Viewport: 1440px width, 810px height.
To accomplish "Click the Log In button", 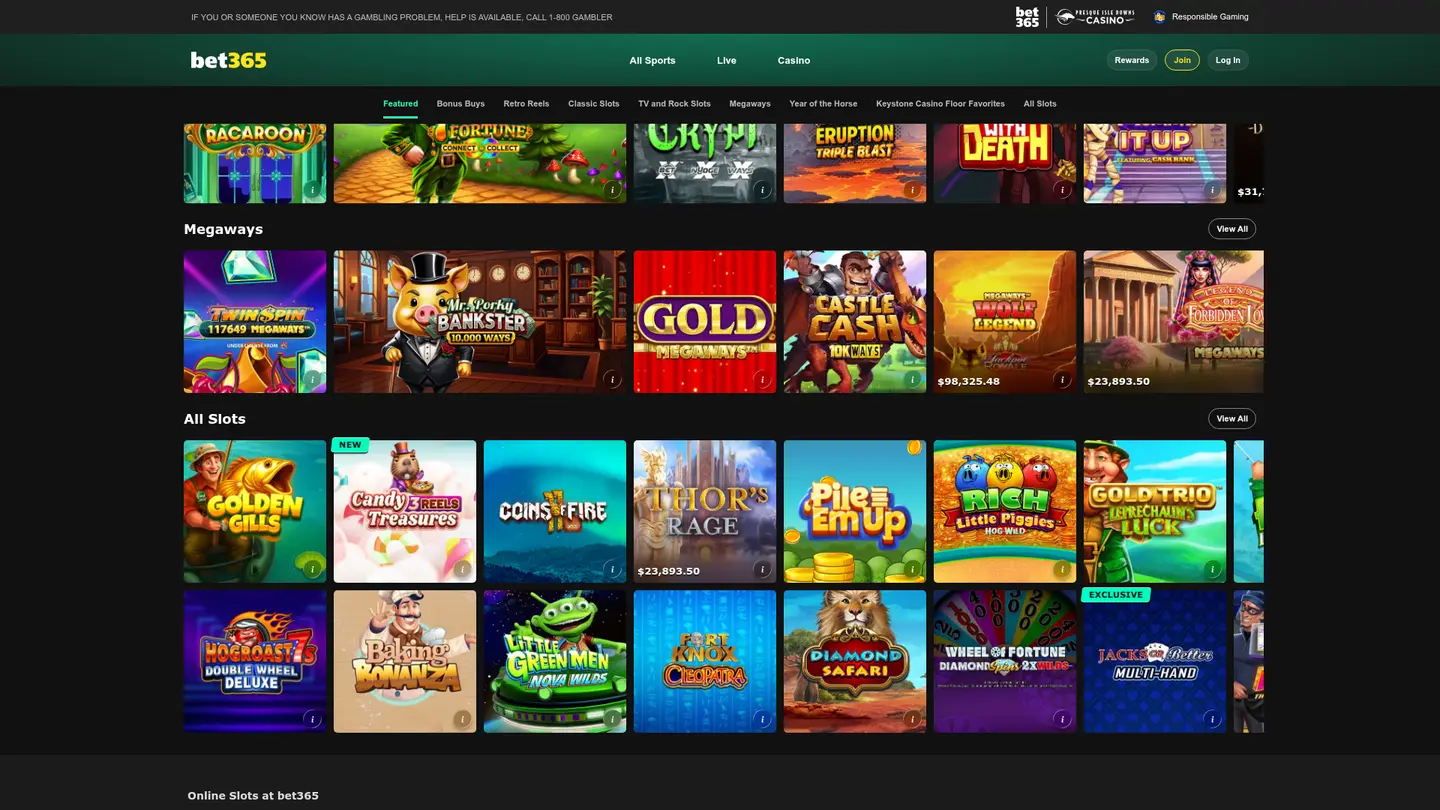I will point(1228,60).
